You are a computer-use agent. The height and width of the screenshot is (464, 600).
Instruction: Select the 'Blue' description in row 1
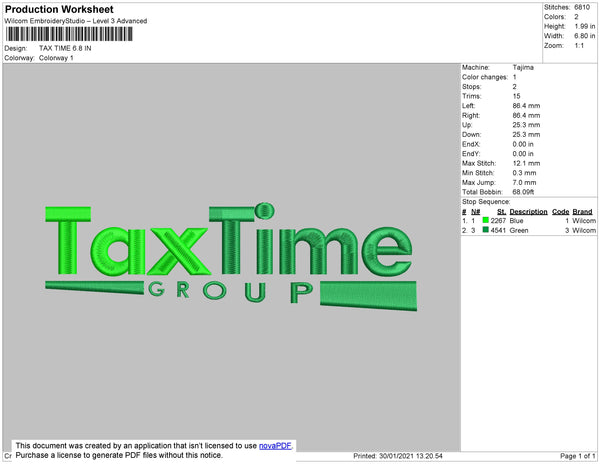coord(516,221)
